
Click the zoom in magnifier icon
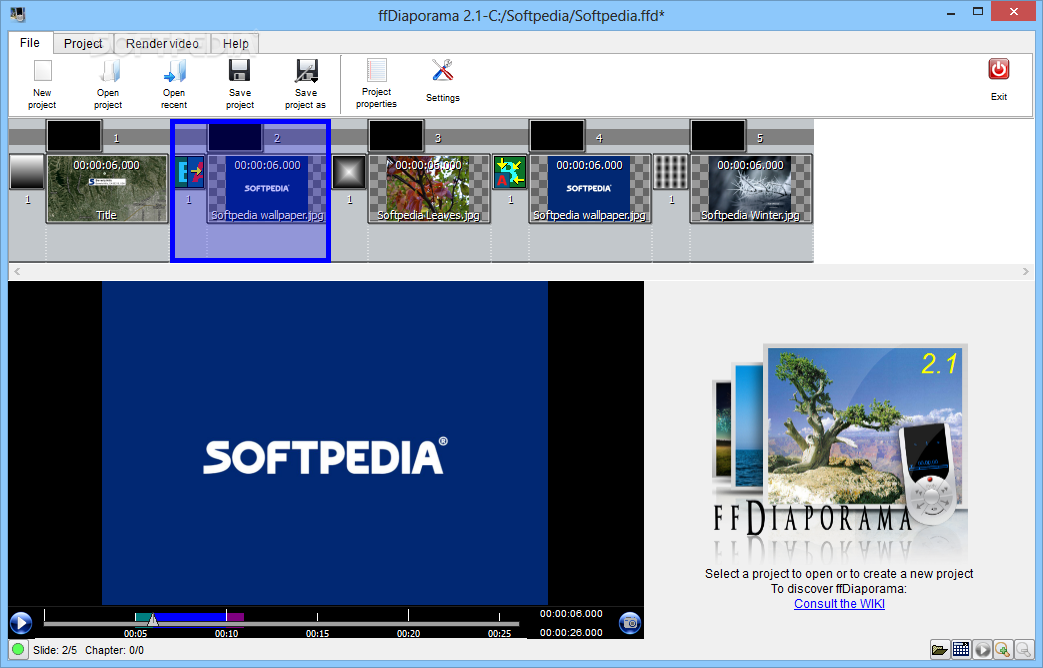click(1003, 649)
